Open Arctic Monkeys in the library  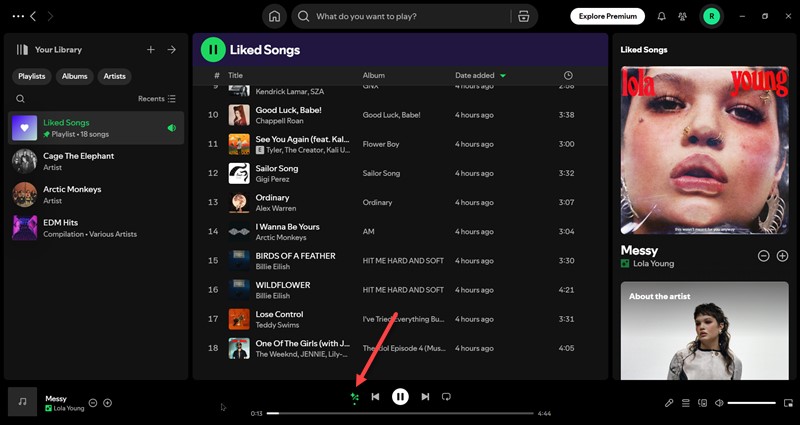pos(96,194)
